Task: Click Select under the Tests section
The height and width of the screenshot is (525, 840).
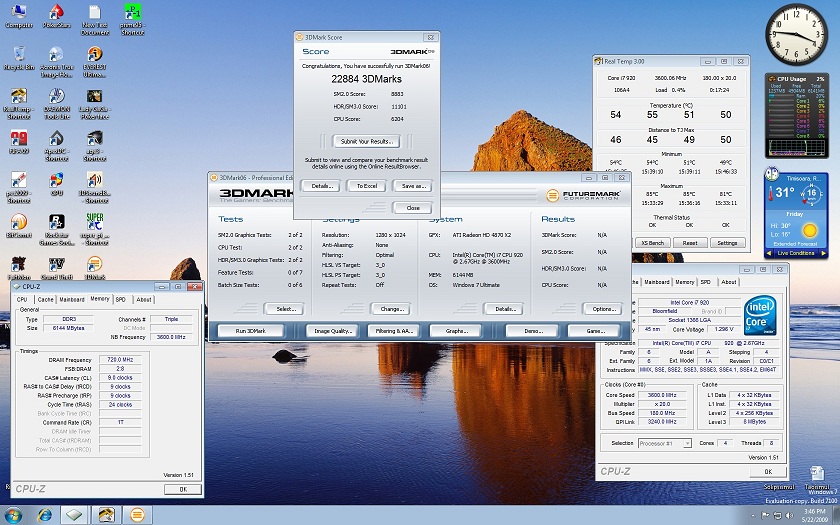Action: (284, 309)
